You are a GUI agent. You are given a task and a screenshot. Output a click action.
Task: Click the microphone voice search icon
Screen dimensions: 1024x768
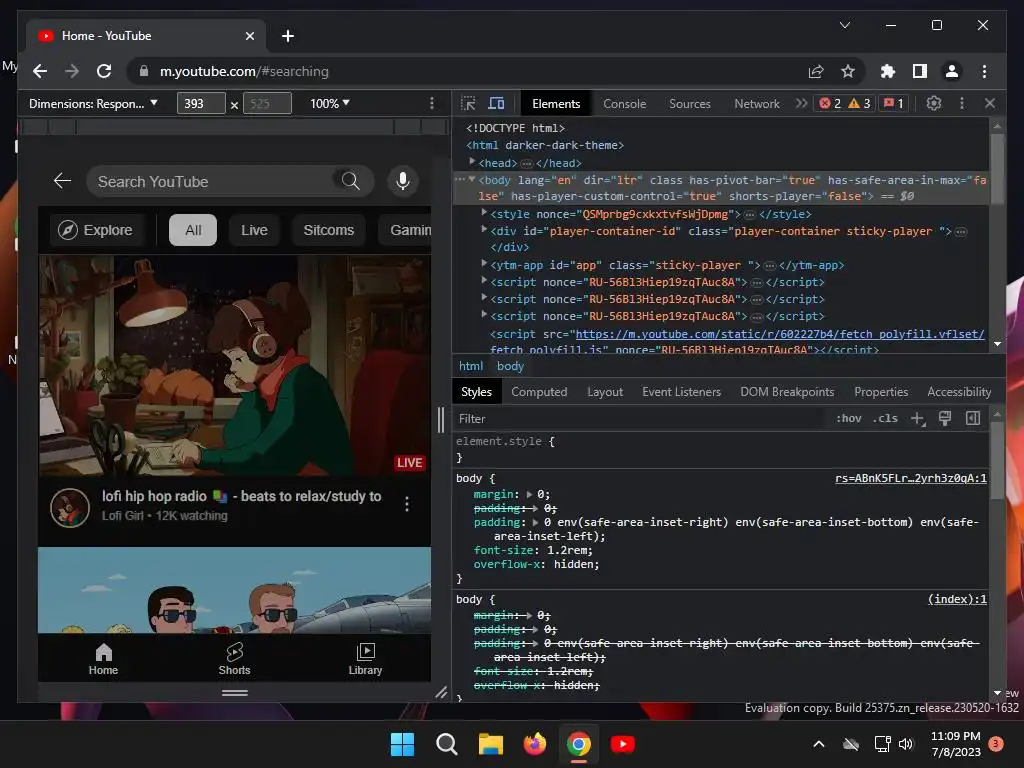click(403, 181)
